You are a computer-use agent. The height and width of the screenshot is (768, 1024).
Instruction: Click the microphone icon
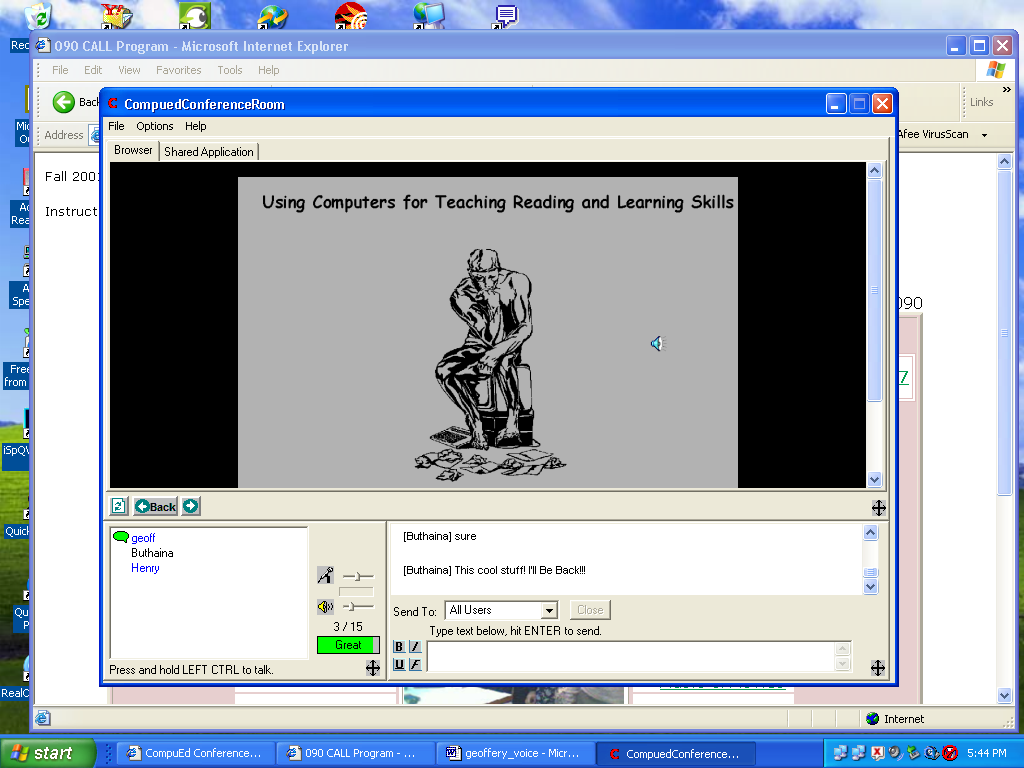(325, 575)
